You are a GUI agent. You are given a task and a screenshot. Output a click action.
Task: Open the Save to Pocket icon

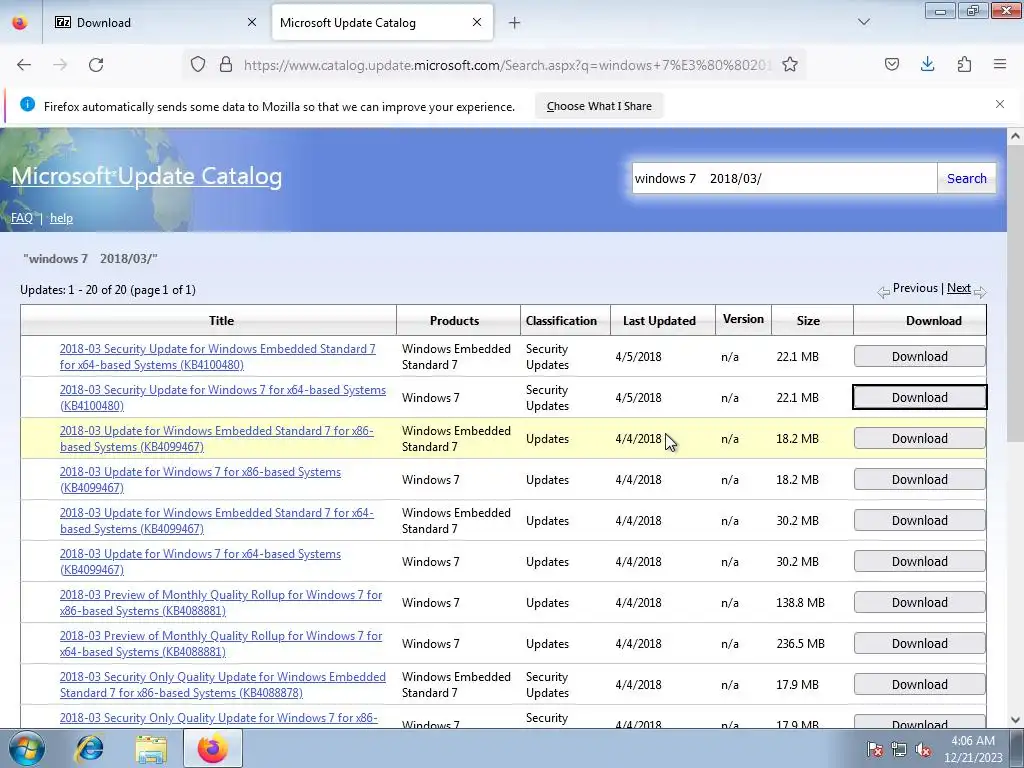click(x=891, y=64)
